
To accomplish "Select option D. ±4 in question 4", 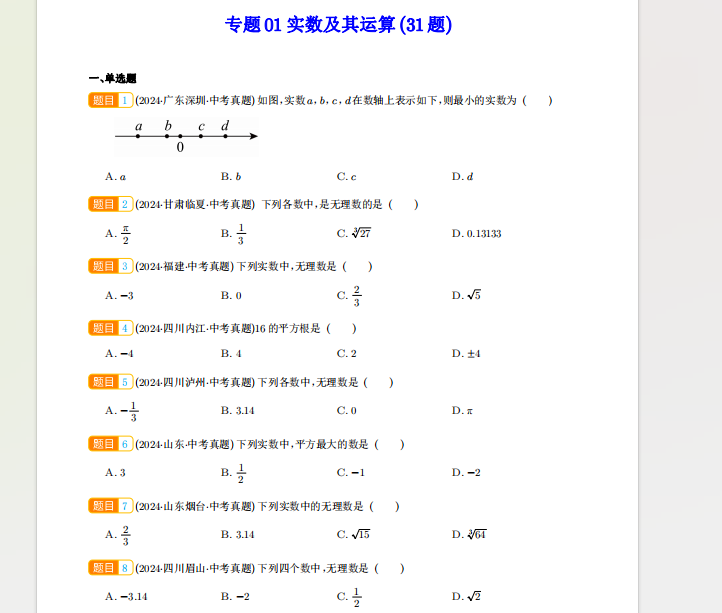I will pyautogui.click(x=466, y=354).
